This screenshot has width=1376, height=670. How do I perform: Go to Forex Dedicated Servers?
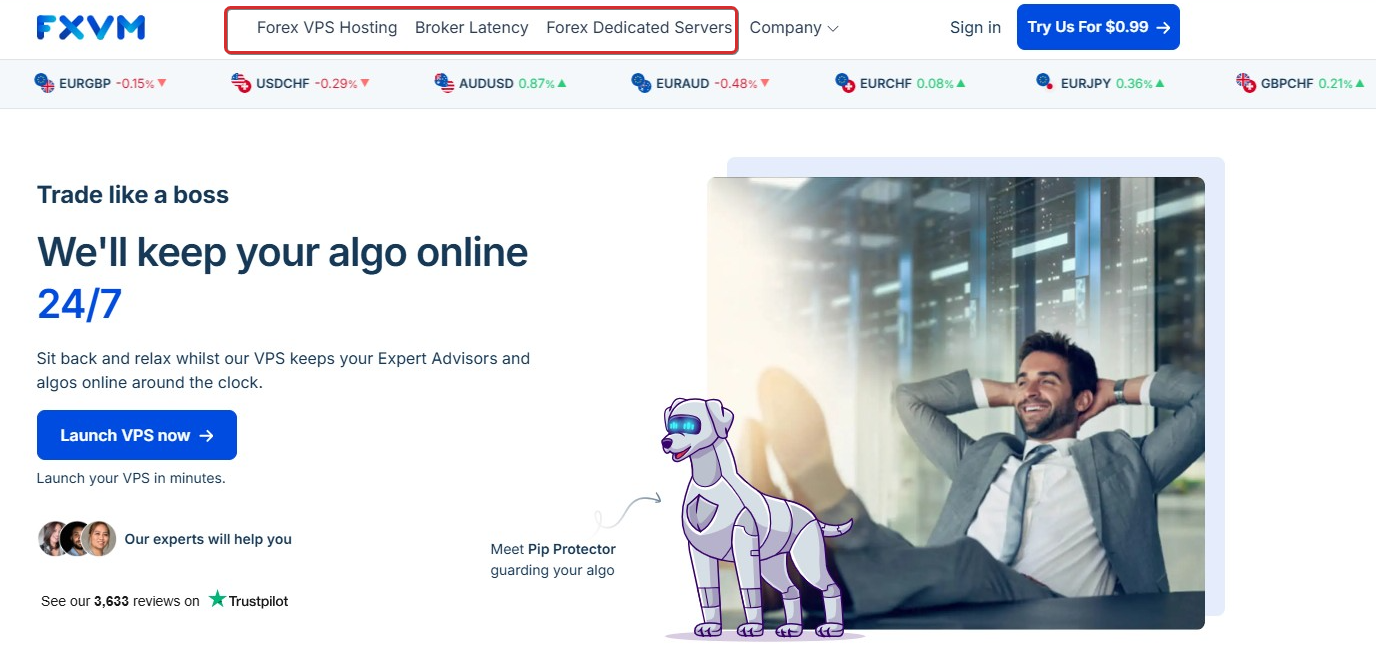[639, 28]
